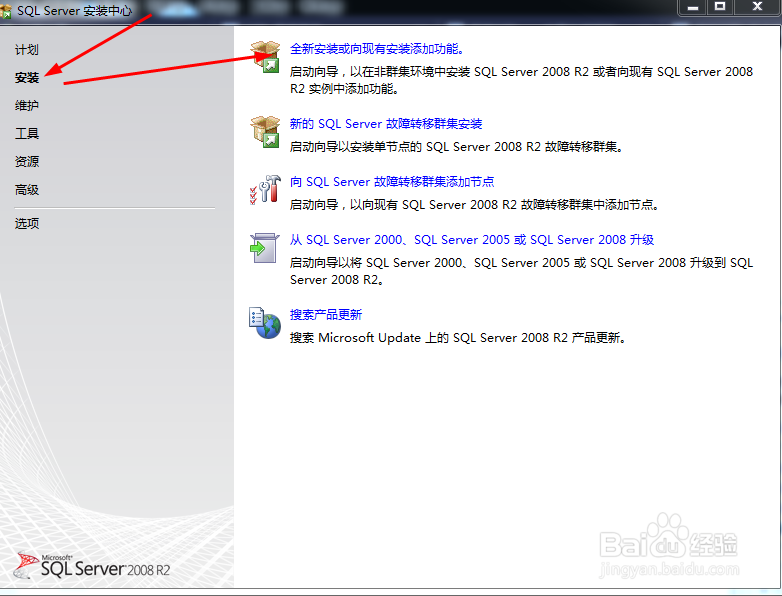The image size is (782, 596).
Task: Click the SQL Server title bar icon
Action: pyautogui.click(x=5, y=11)
